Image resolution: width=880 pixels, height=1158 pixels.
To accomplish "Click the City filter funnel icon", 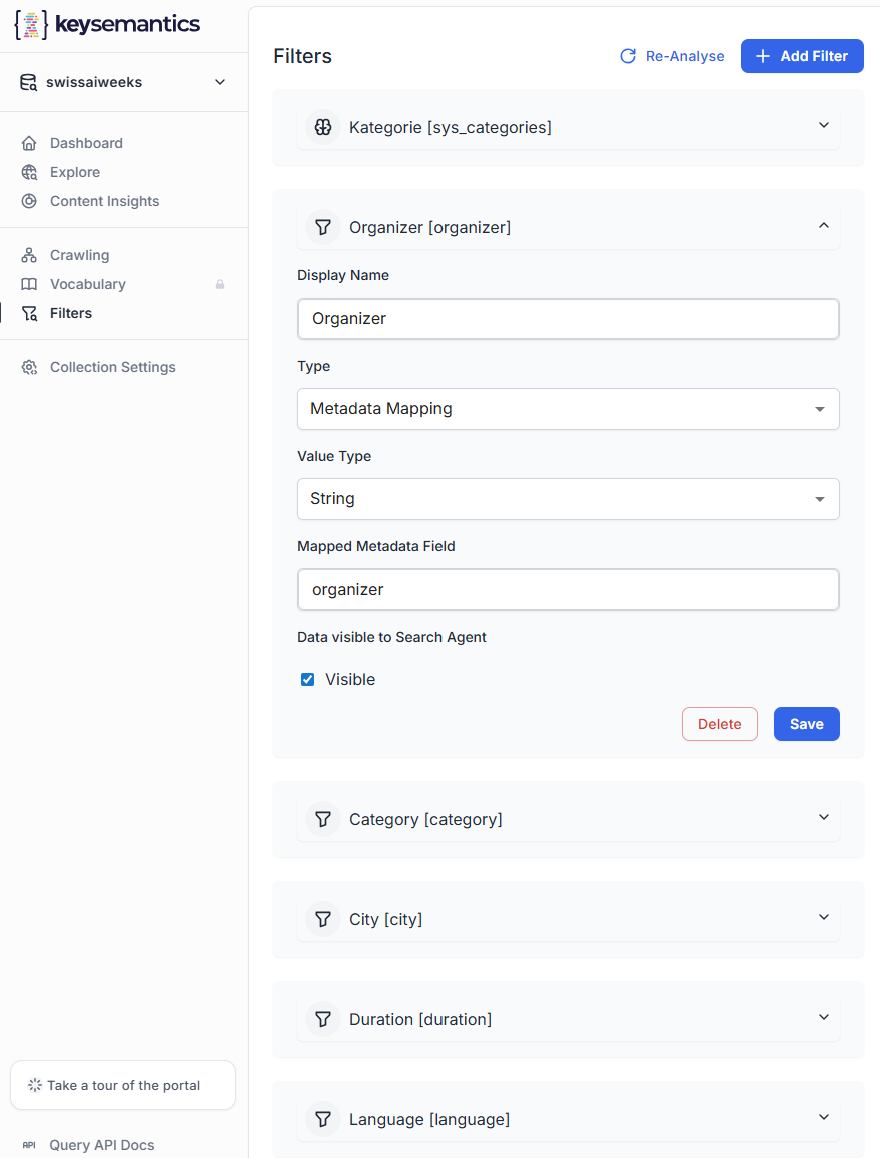I will (x=323, y=919).
